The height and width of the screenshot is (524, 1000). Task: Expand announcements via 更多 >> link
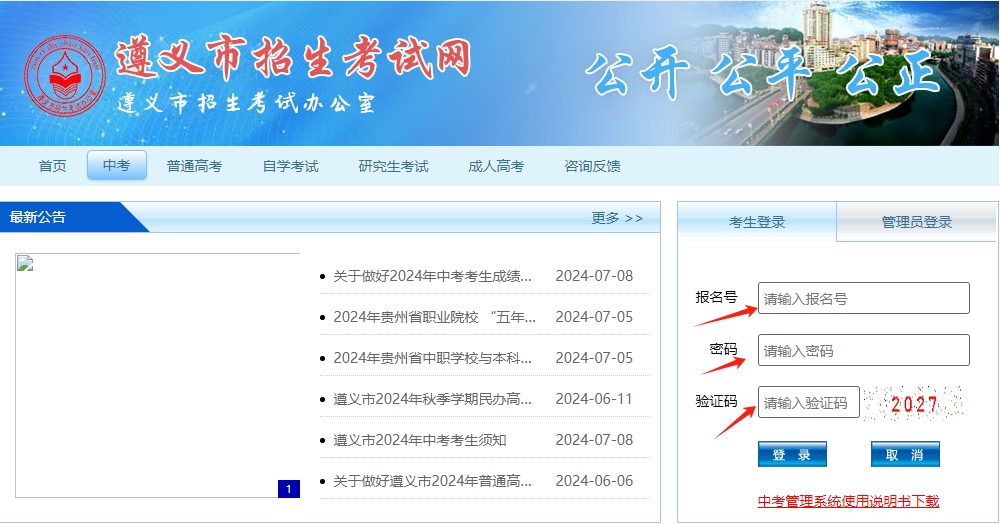click(x=617, y=218)
